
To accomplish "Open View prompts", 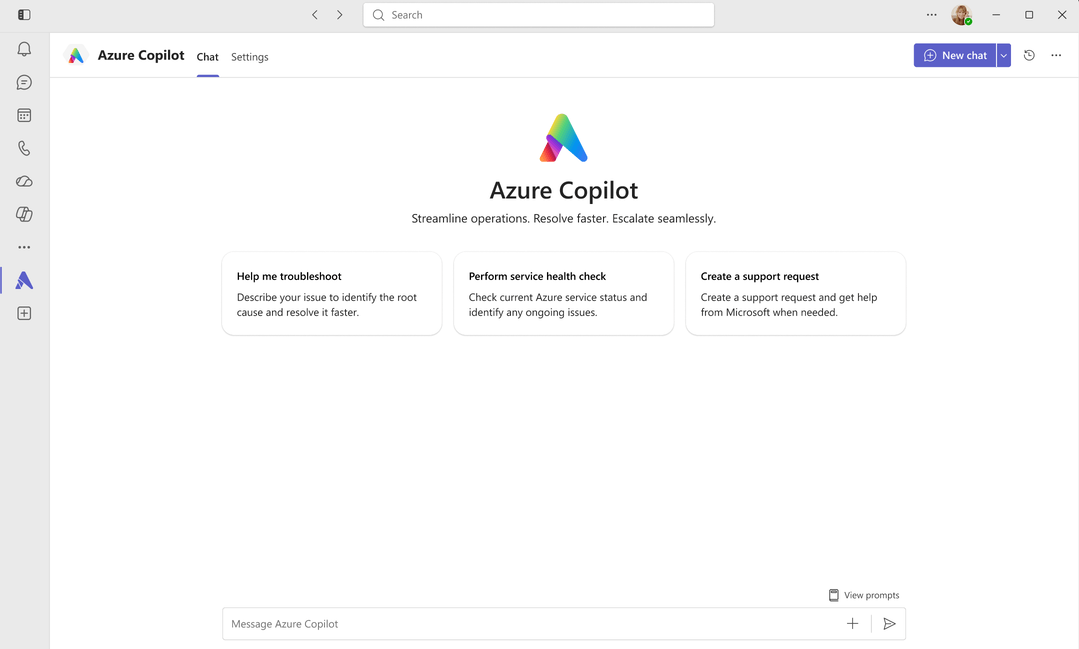I will [x=864, y=595].
